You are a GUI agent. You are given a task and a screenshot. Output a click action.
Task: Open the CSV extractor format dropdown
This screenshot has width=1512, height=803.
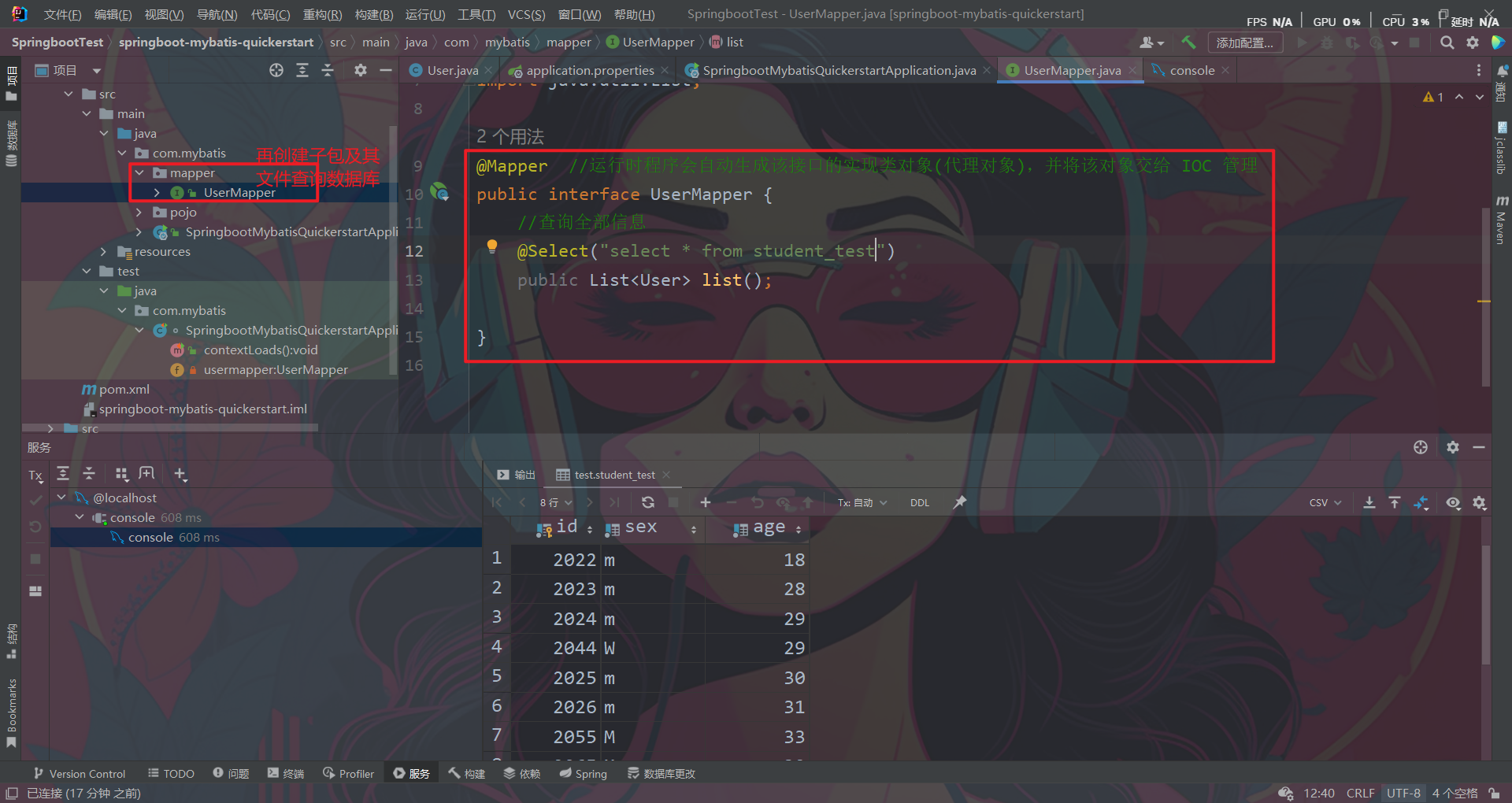[x=1325, y=502]
